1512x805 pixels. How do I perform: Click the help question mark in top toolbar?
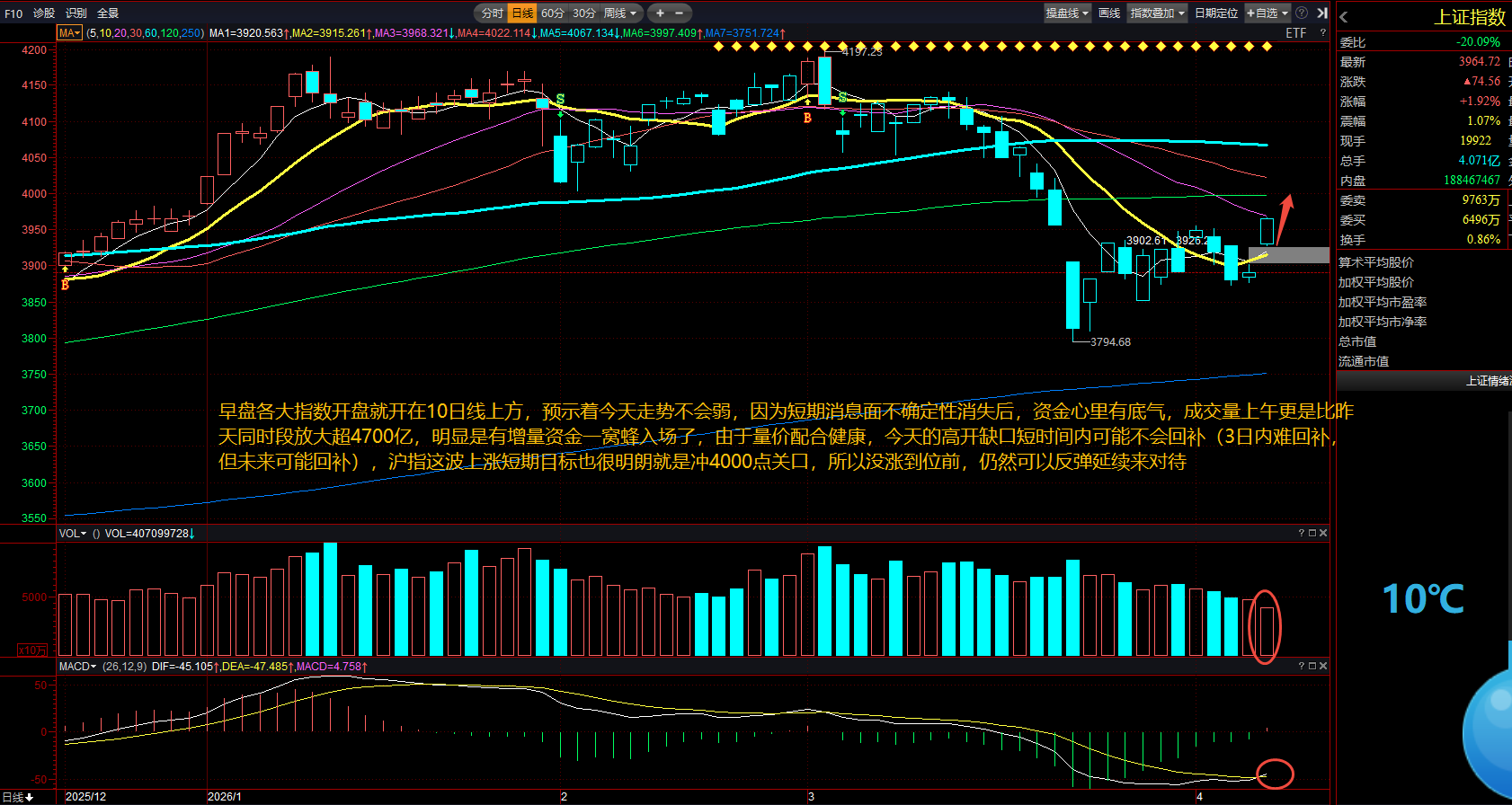(x=1302, y=13)
